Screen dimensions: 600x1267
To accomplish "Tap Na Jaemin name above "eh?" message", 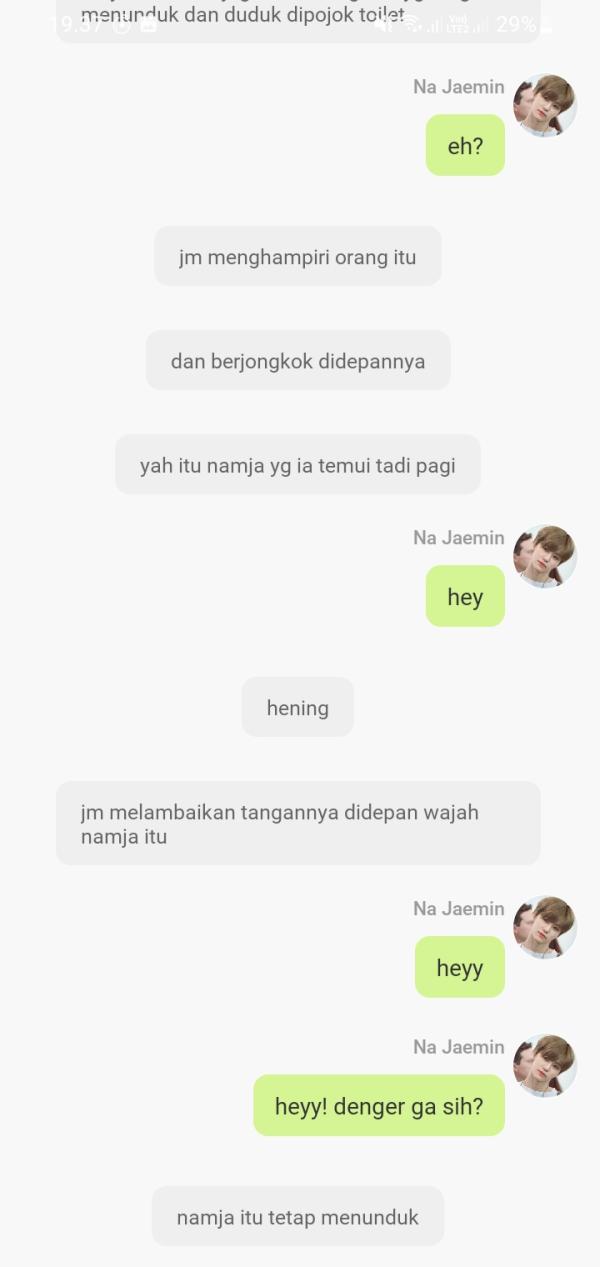I will (x=459, y=87).
